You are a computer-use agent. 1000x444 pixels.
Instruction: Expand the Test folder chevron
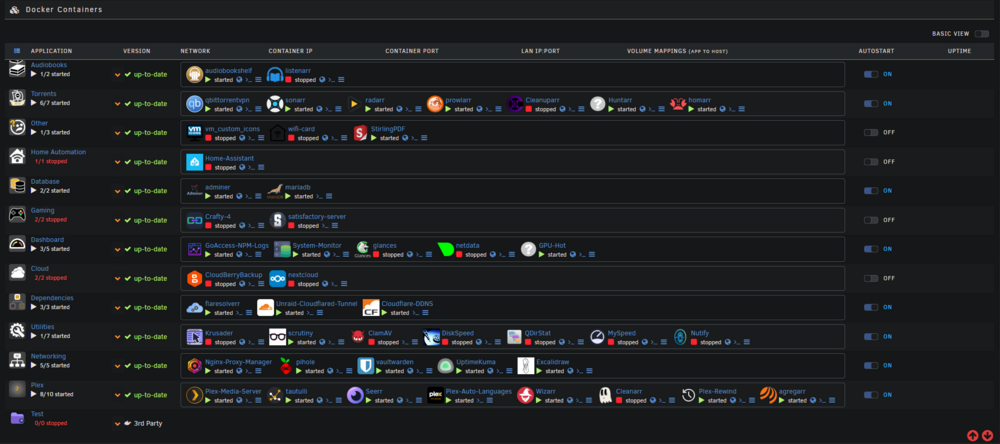tap(117, 423)
